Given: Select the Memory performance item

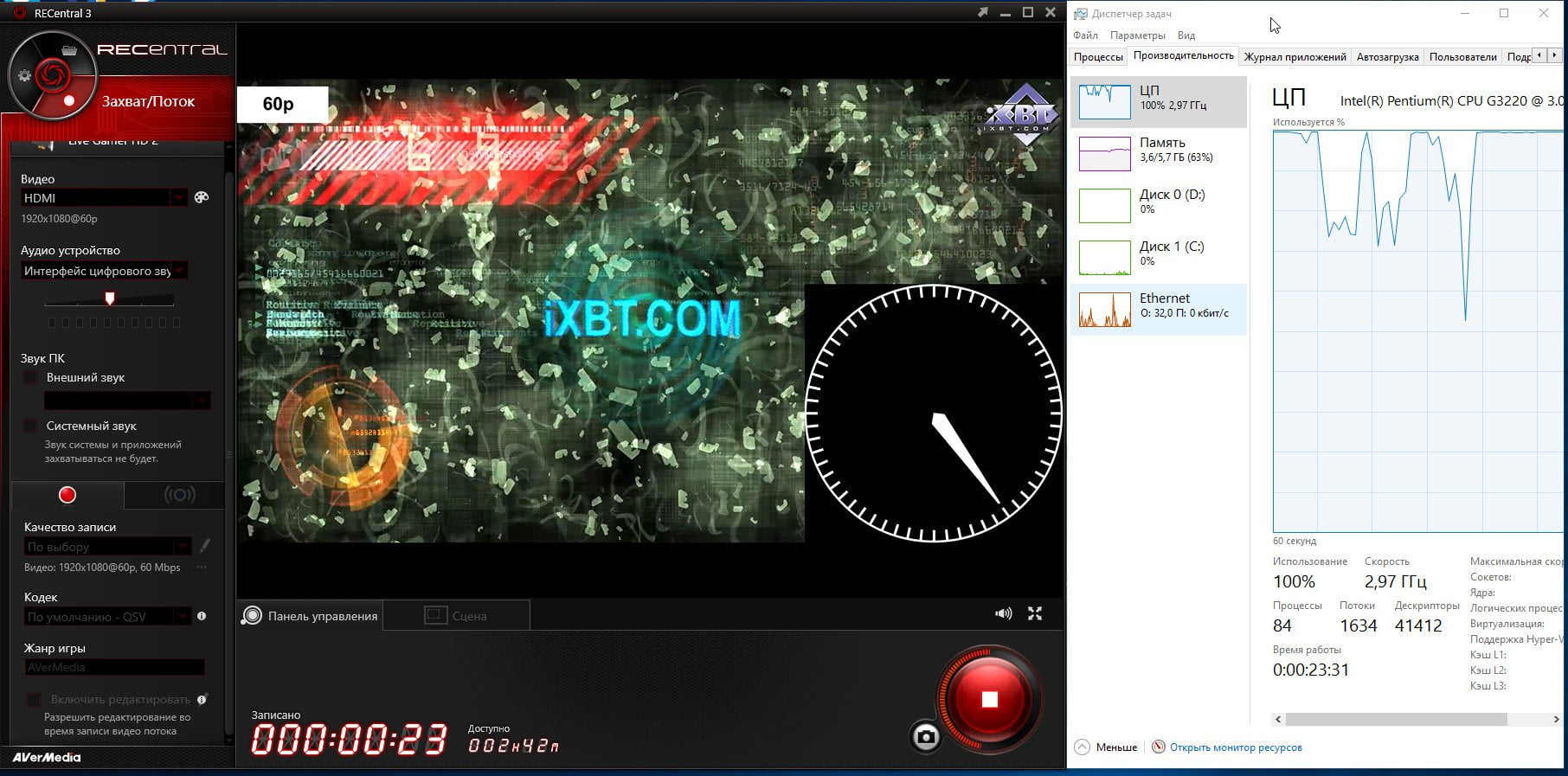Looking at the screenshot, I should point(1159,153).
